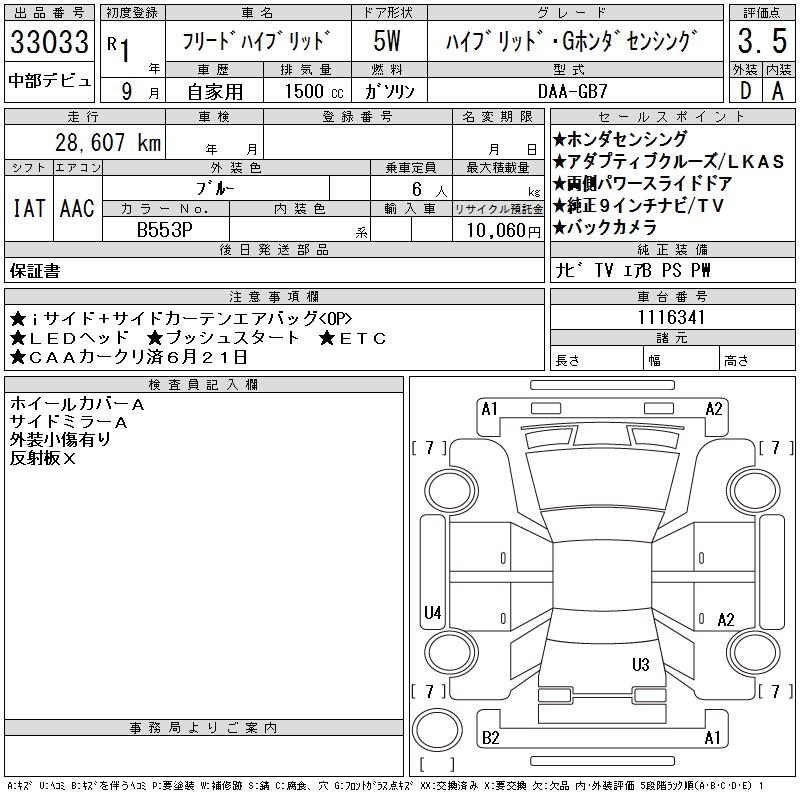Click the 注意事項欄 section header
Screen dimensions: 800x800
tap(274, 296)
